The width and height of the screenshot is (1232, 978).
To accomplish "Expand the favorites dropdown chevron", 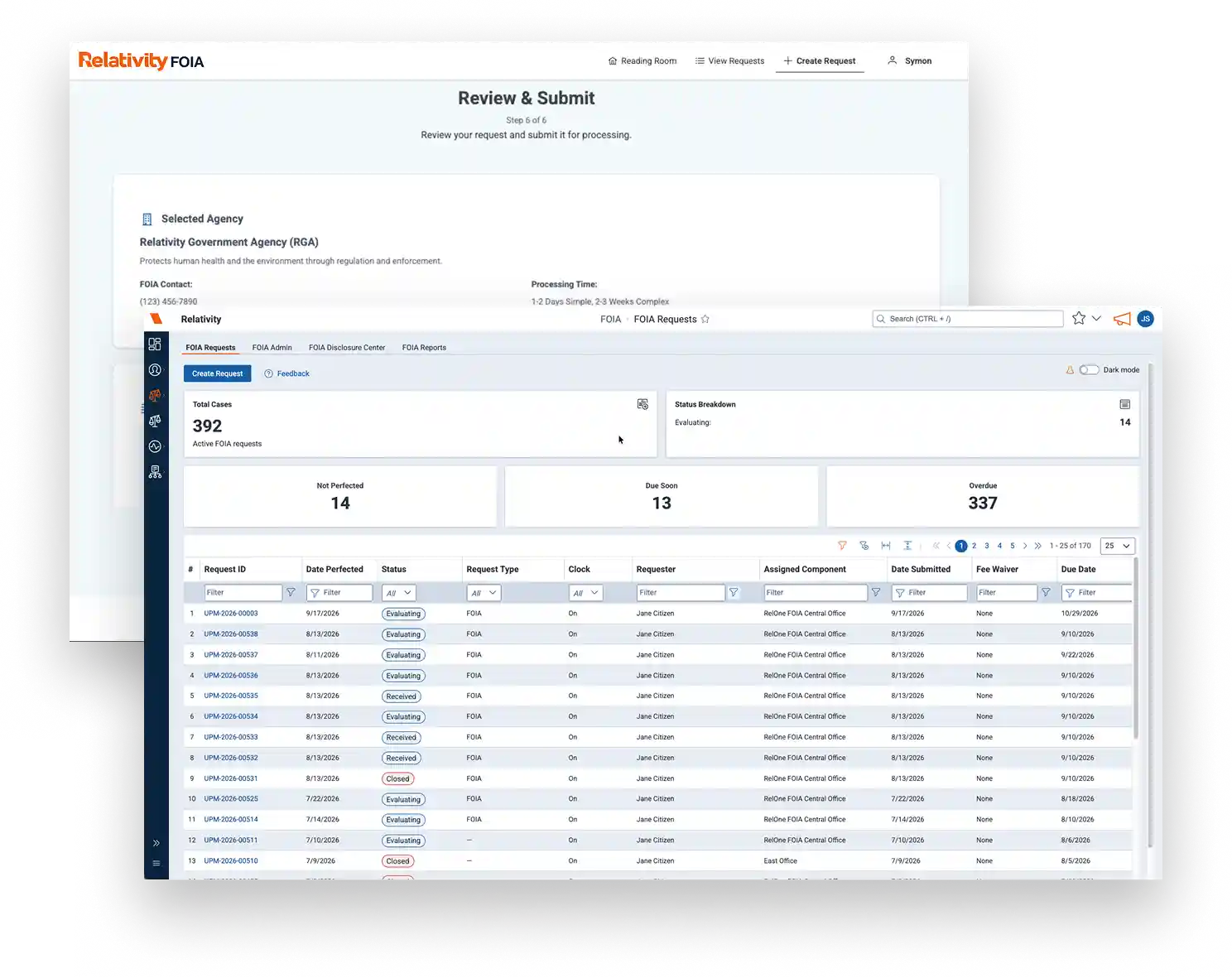I will click(x=1096, y=318).
